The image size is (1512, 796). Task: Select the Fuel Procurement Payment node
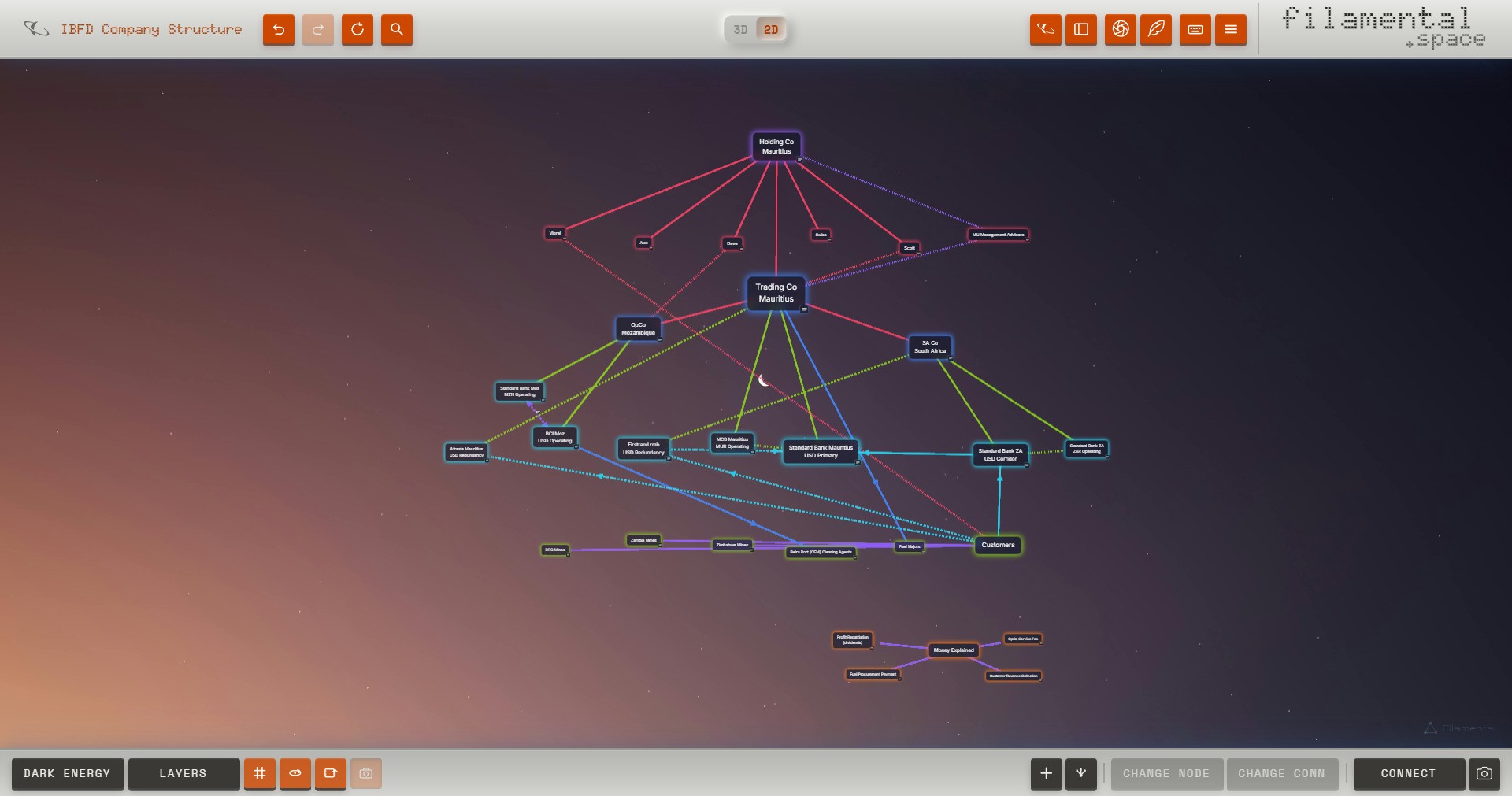point(873,674)
